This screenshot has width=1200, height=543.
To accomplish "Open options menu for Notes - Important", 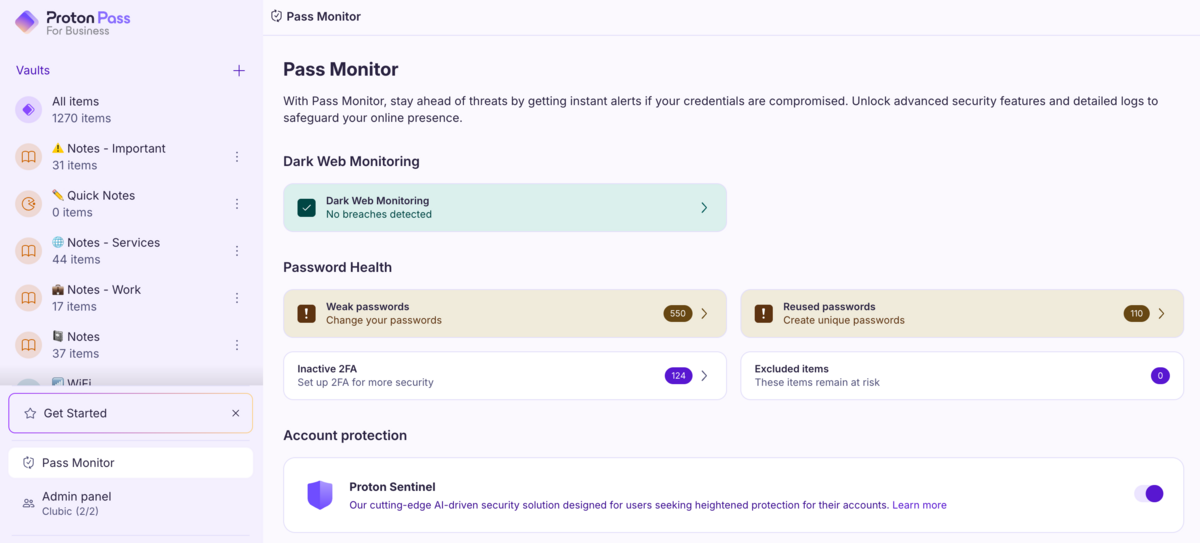I will [237, 157].
